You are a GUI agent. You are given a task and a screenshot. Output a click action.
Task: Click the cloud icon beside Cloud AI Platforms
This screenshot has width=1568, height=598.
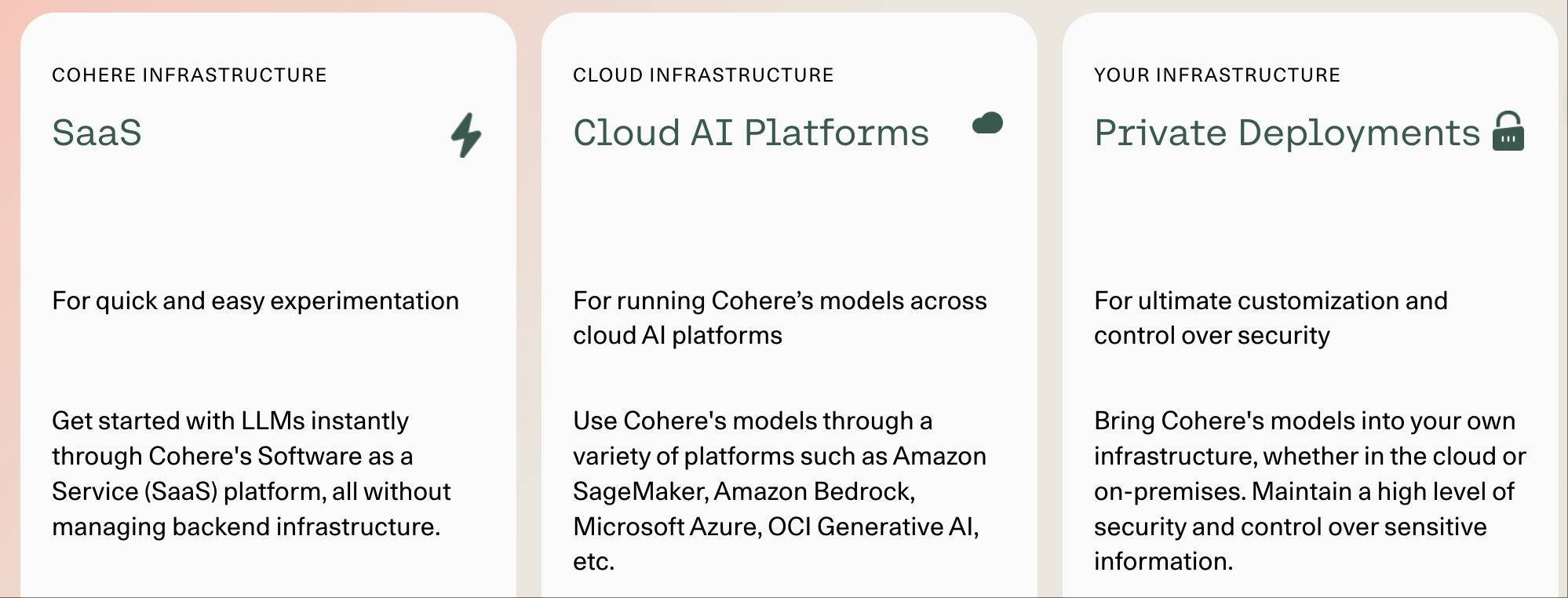[987, 123]
